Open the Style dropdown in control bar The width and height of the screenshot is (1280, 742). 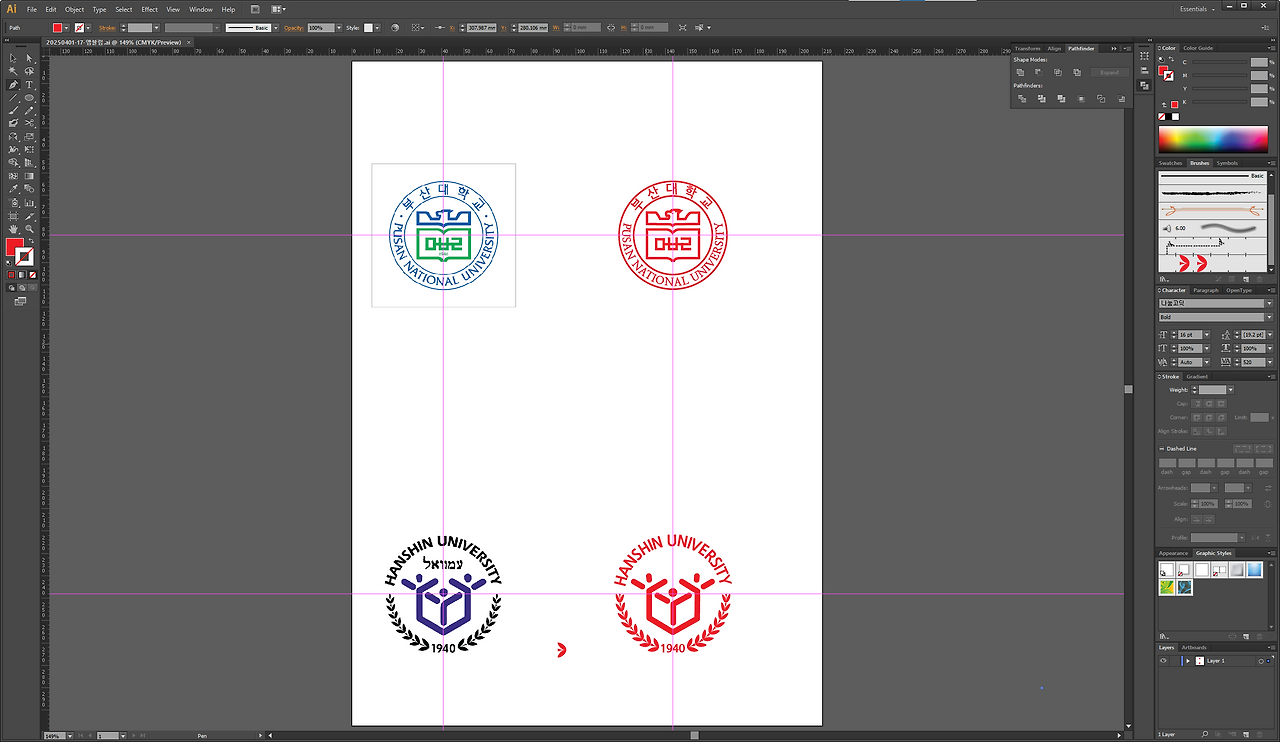coord(377,28)
